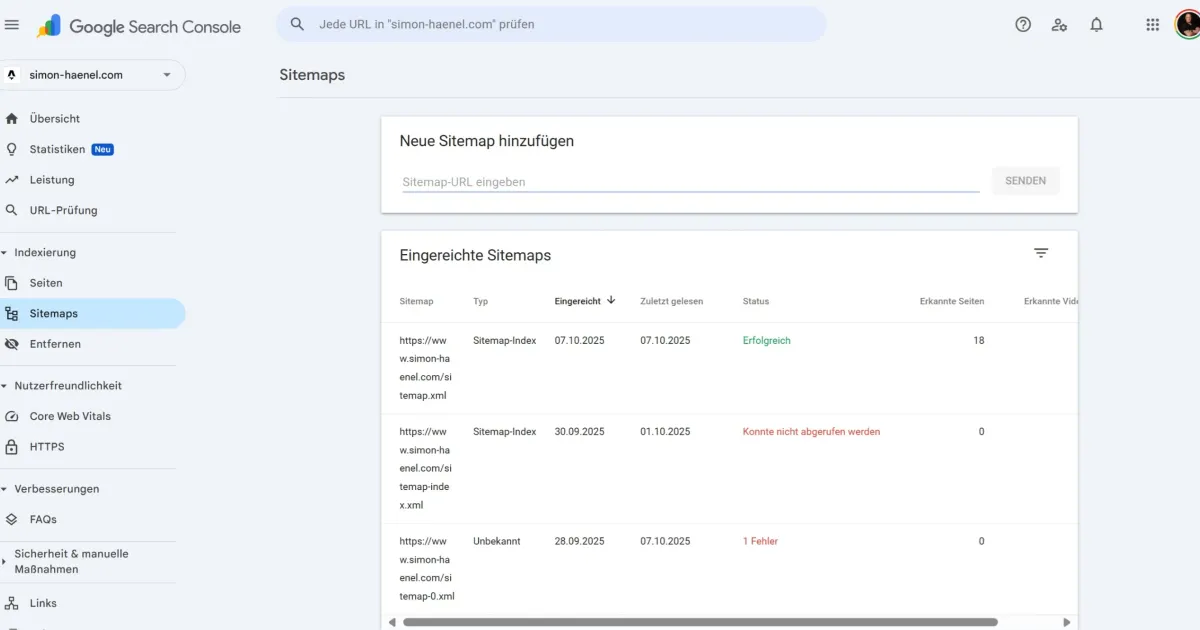The width and height of the screenshot is (1200, 630).
Task: Click the Leistung trend line icon
Action: point(12,180)
